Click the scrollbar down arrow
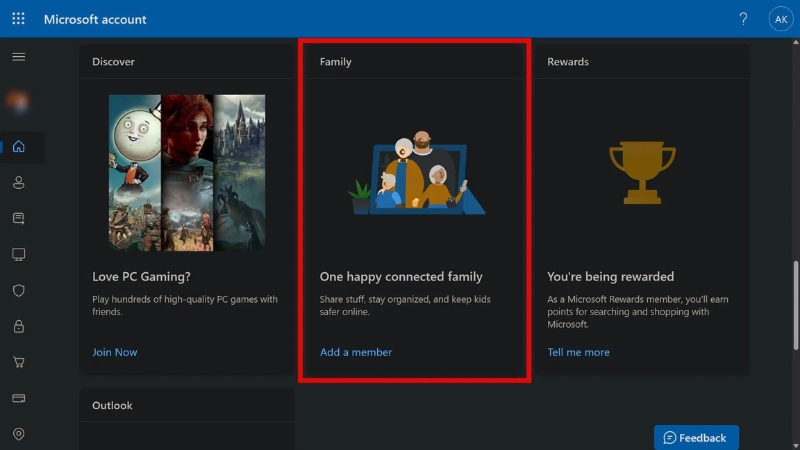This screenshot has width=800, height=450. pyautogui.click(x=795, y=446)
